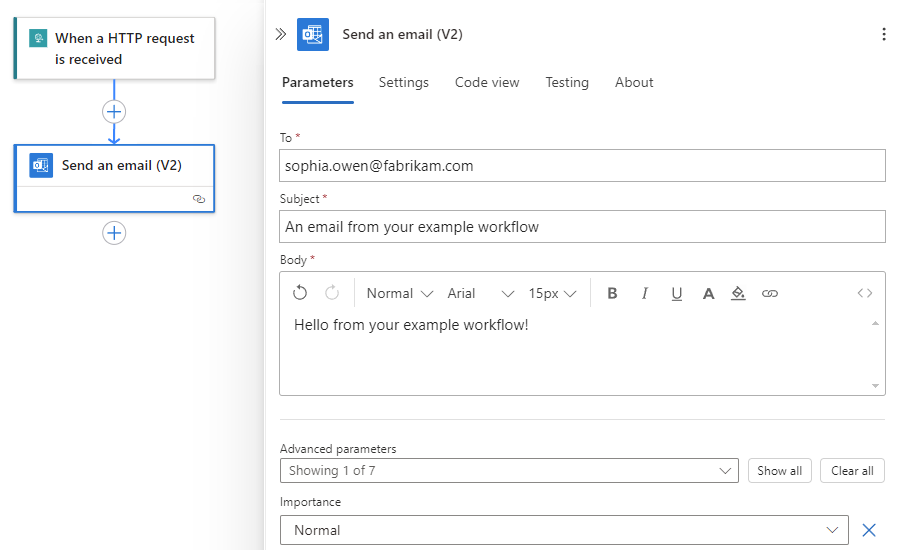Image resolution: width=900 pixels, height=550 pixels.
Task: Toggle the code view brackets icon in Body
Action: (x=865, y=293)
